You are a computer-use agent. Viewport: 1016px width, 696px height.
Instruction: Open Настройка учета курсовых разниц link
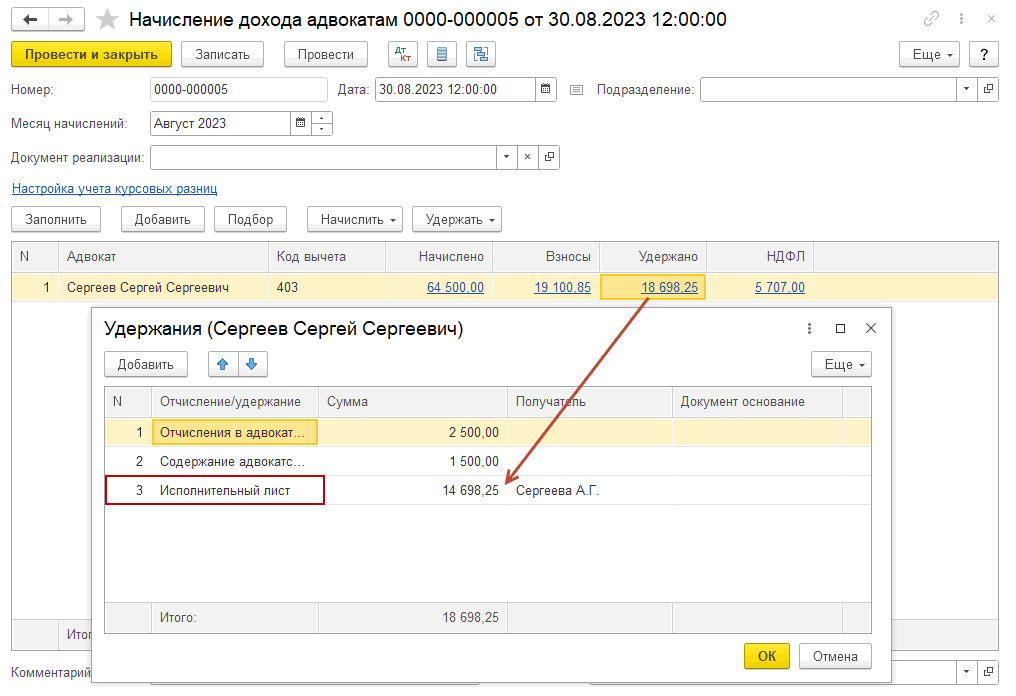click(114, 188)
